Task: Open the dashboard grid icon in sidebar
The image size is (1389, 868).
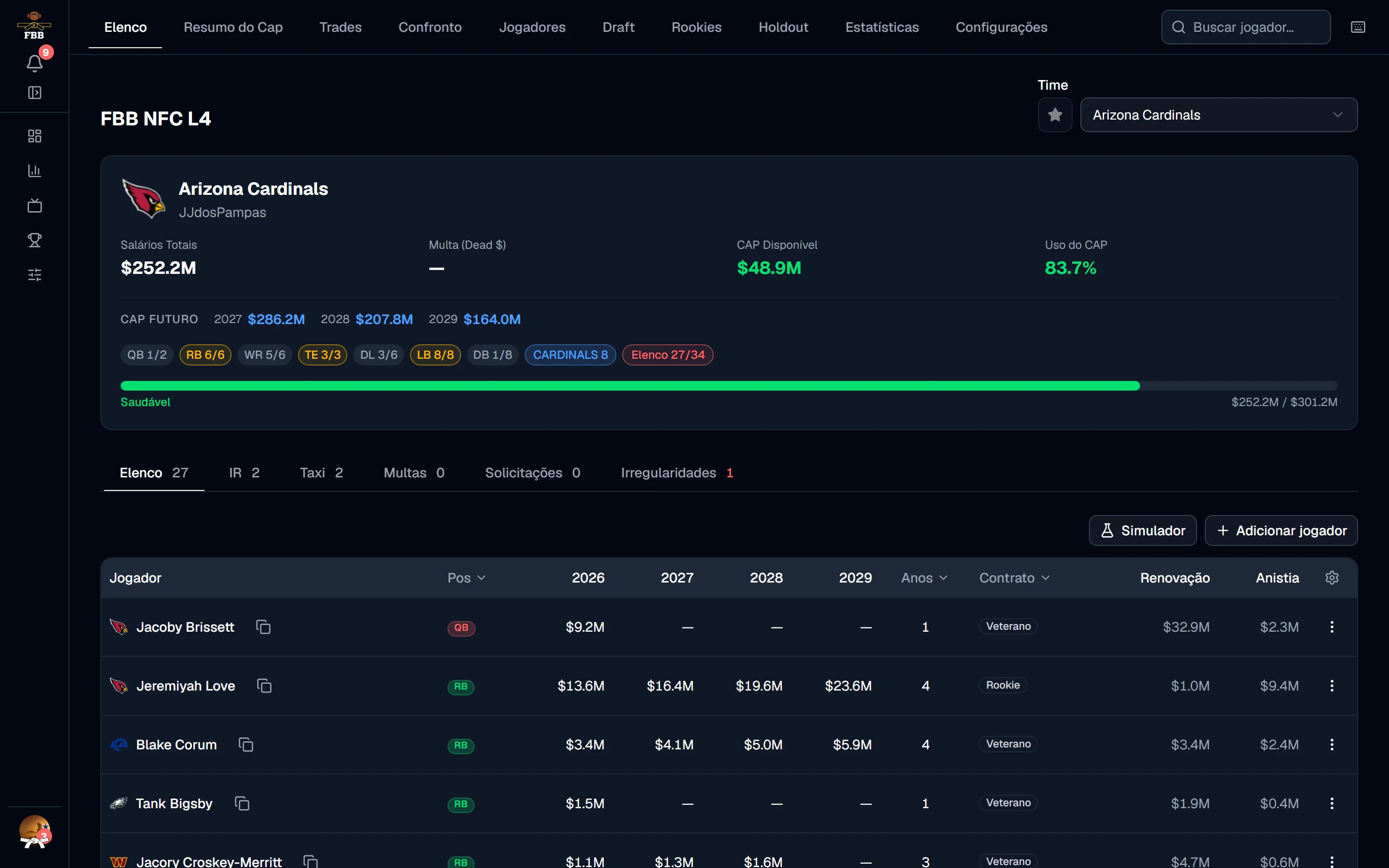Action: [x=34, y=136]
